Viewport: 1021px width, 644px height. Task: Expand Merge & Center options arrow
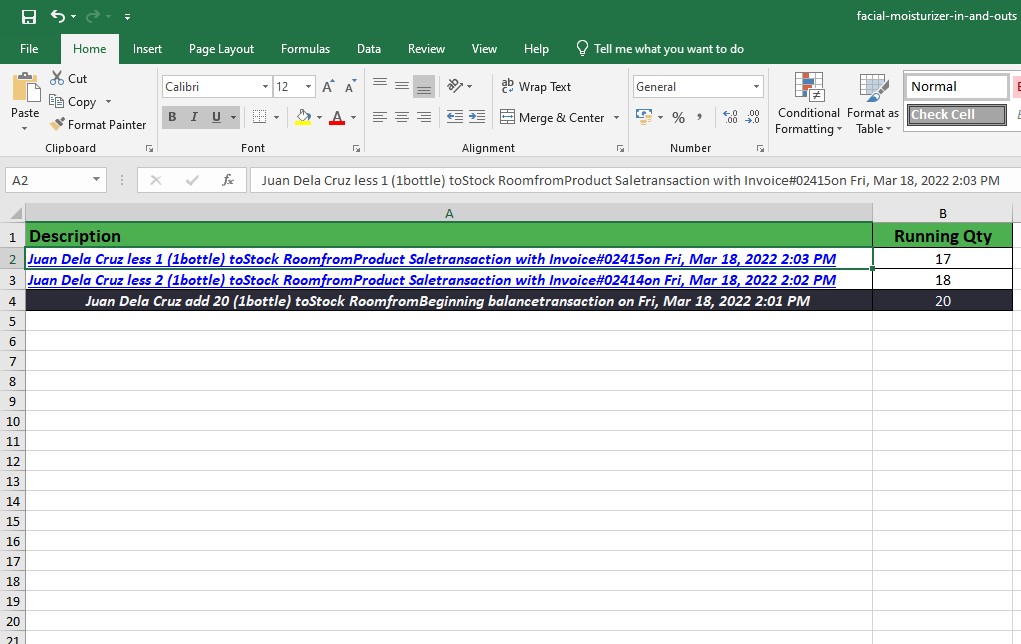(x=616, y=118)
